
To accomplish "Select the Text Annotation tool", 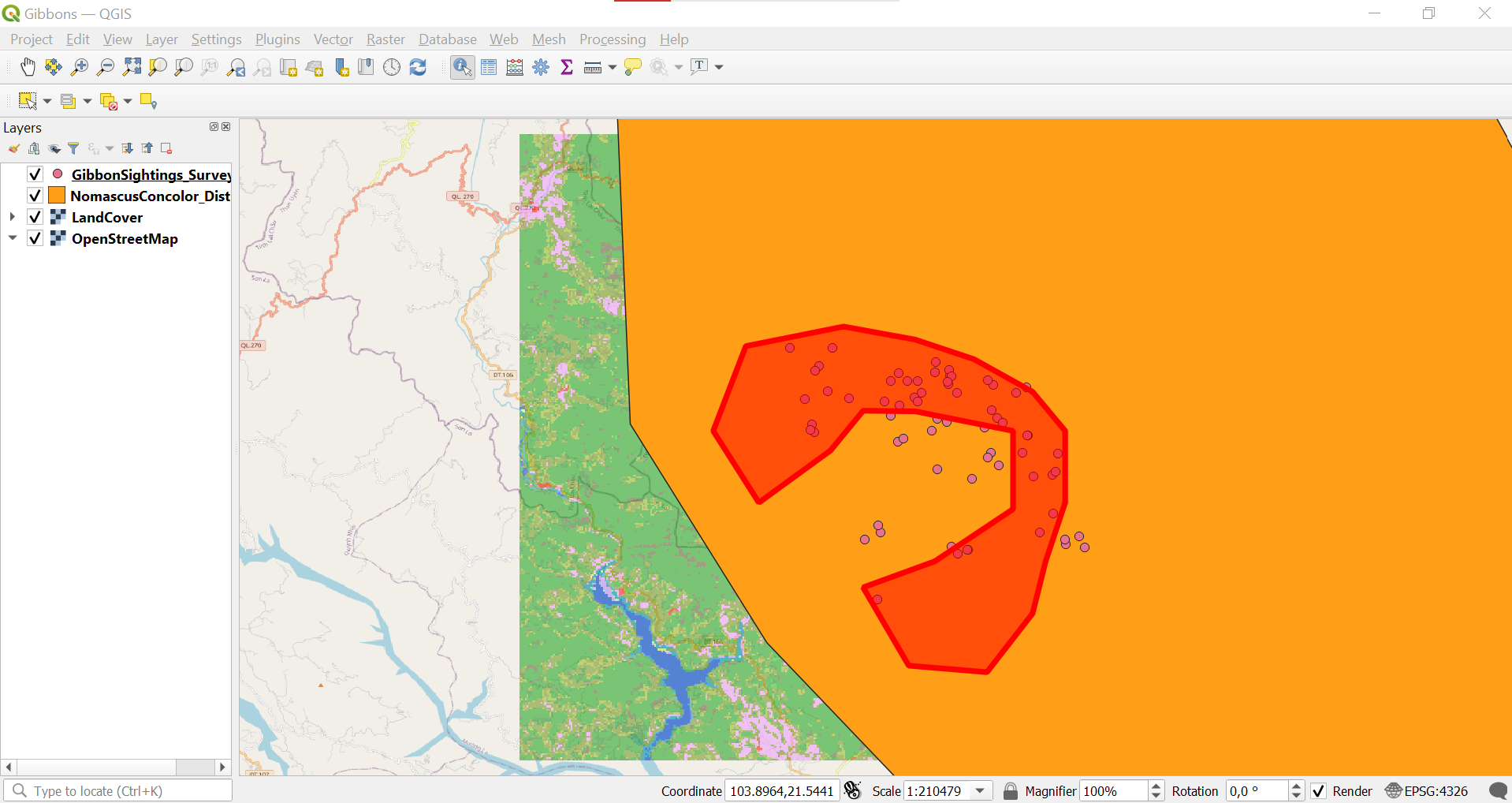I will click(x=699, y=67).
